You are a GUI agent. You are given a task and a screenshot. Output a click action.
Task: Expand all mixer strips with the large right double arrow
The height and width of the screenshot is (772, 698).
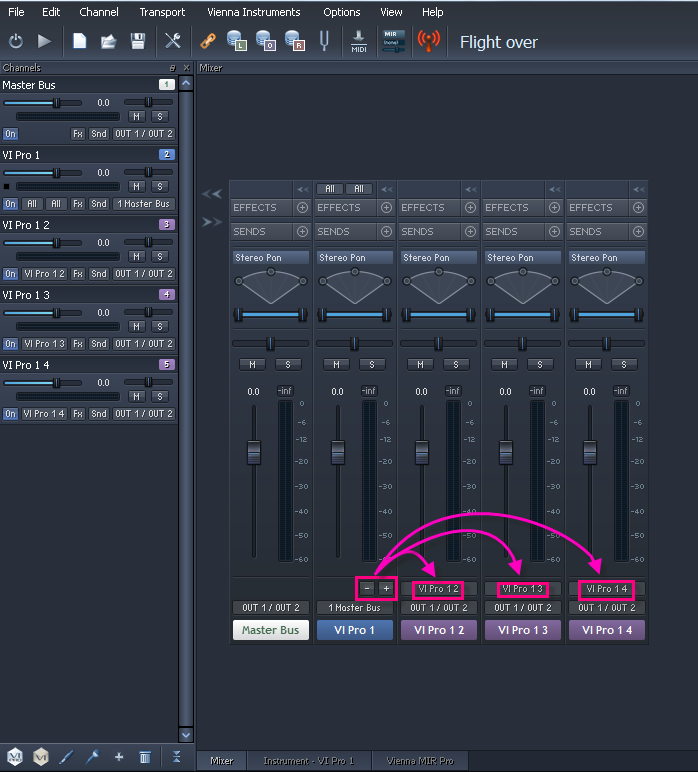[x=212, y=223]
